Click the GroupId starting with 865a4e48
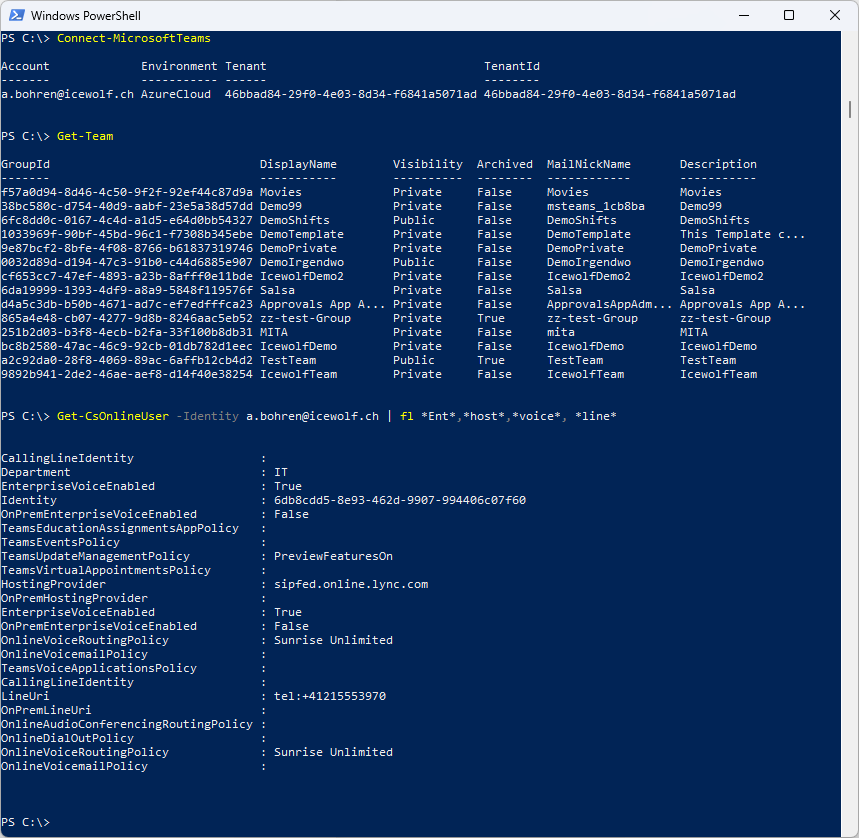This screenshot has height=838, width=859. click(x=127, y=318)
